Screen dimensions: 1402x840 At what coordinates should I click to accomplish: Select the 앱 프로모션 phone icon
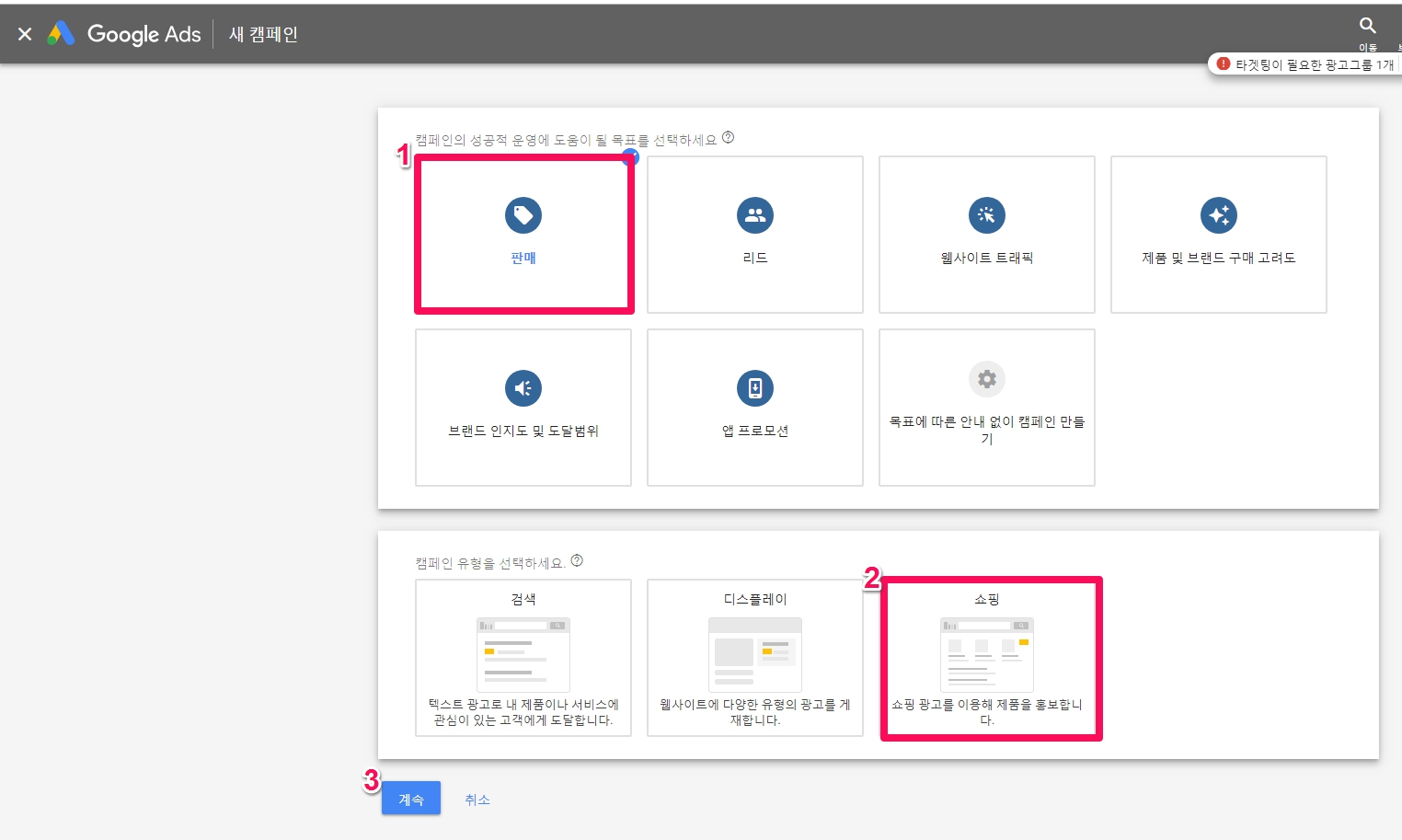pos(754,388)
